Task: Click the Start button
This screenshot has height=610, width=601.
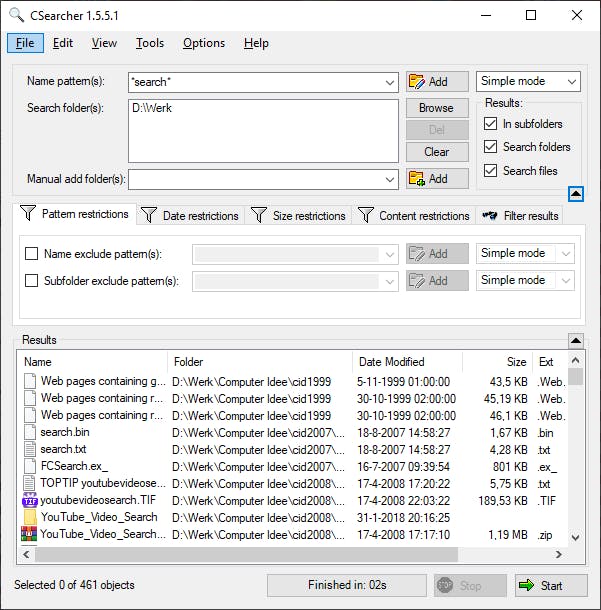Action: 551,585
